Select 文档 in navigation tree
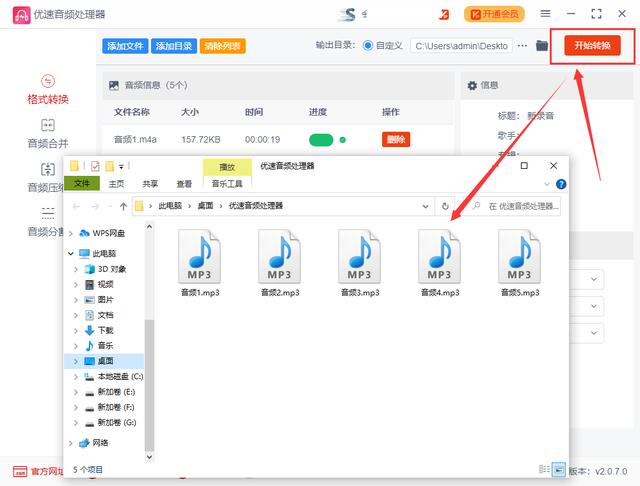The width and height of the screenshot is (640, 486). coord(105,315)
